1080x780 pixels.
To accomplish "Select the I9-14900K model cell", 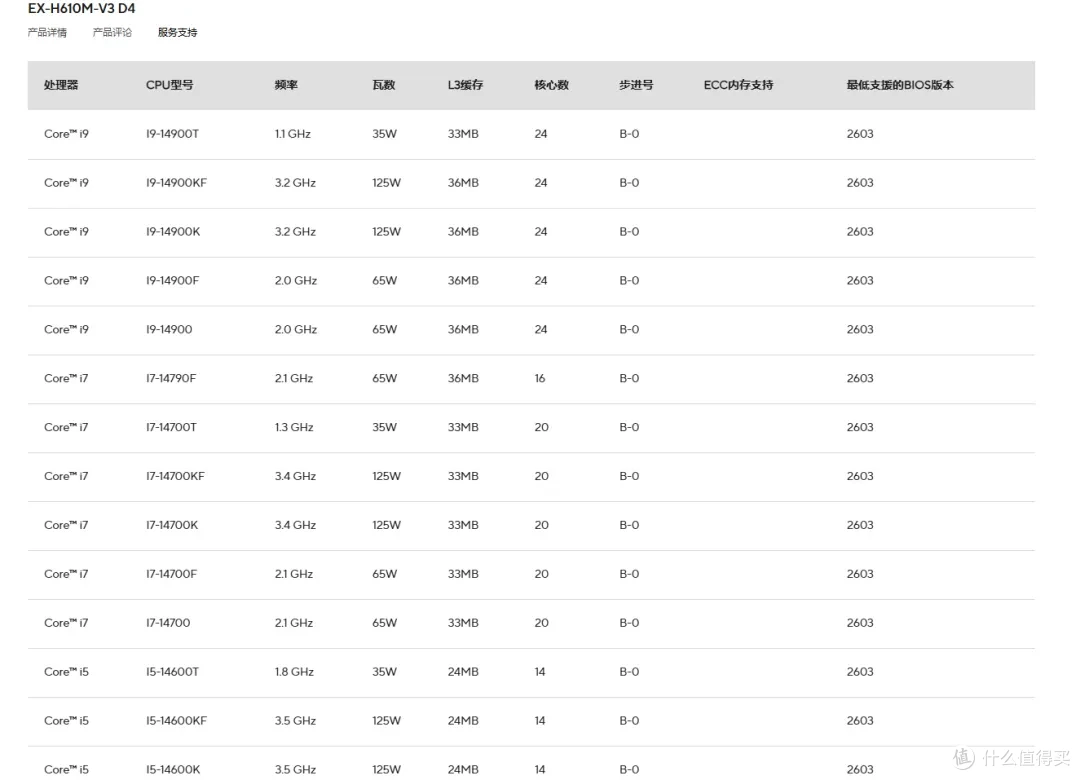I will pyautogui.click(x=173, y=232).
